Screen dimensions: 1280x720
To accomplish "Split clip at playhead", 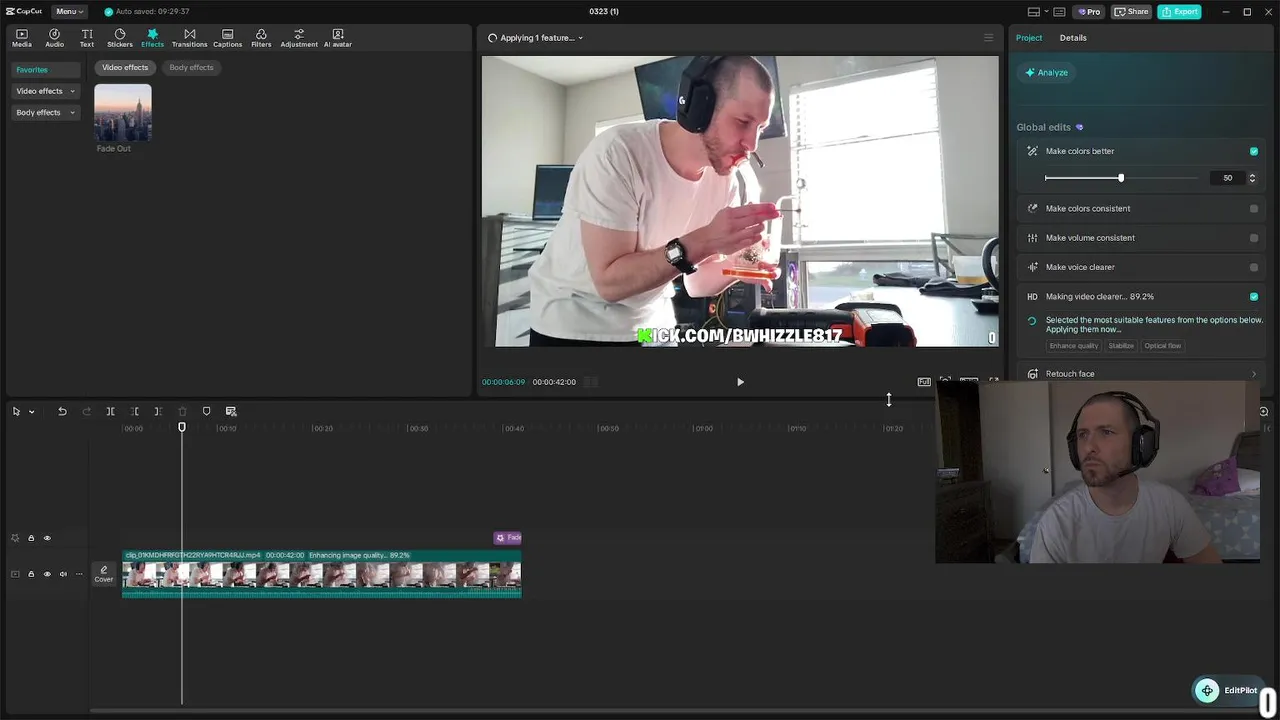I will (x=110, y=411).
